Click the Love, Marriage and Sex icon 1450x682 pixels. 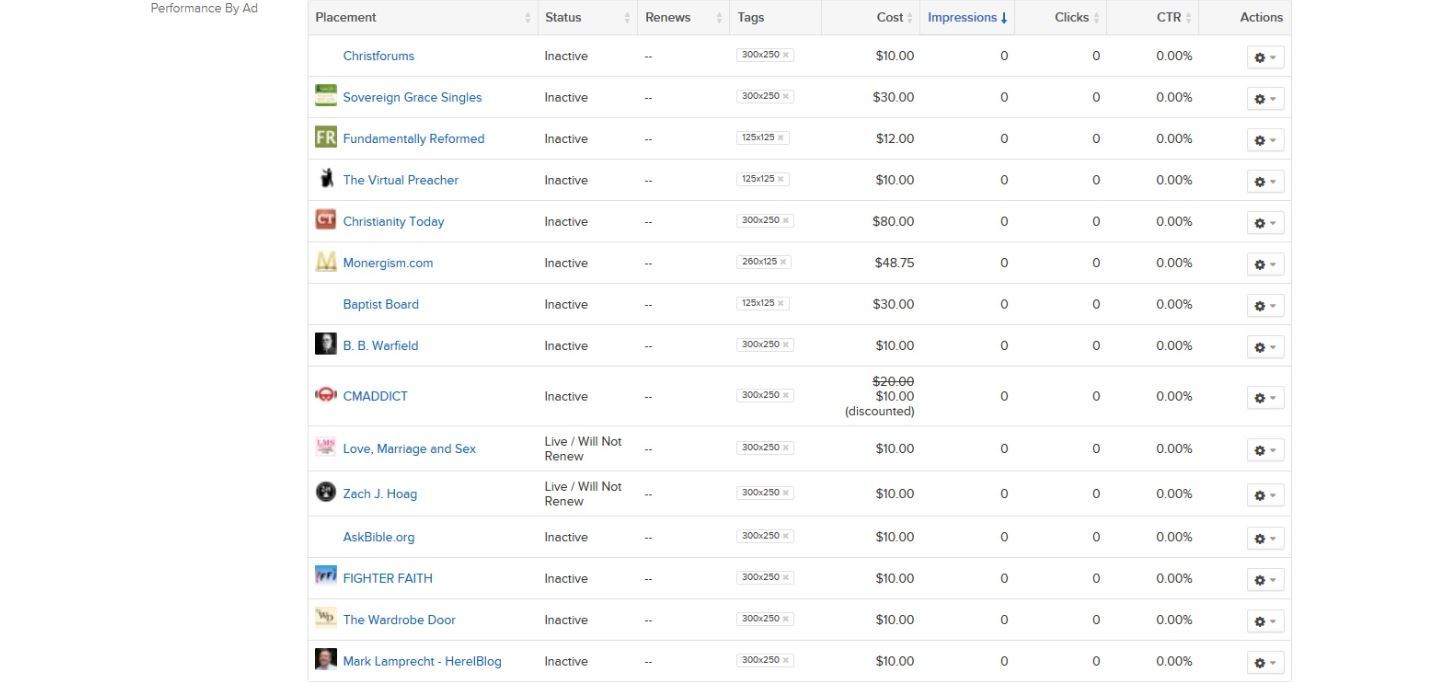point(326,447)
